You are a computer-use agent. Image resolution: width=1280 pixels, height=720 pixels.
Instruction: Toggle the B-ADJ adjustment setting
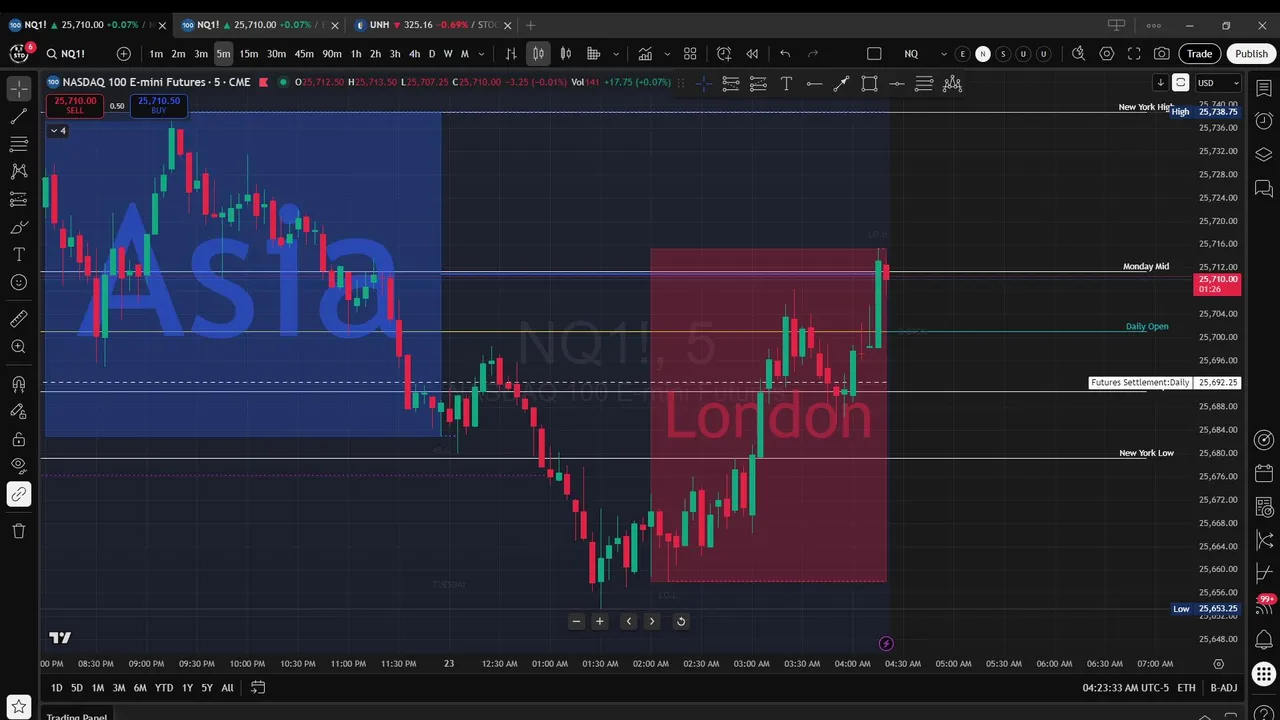coord(1223,687)
